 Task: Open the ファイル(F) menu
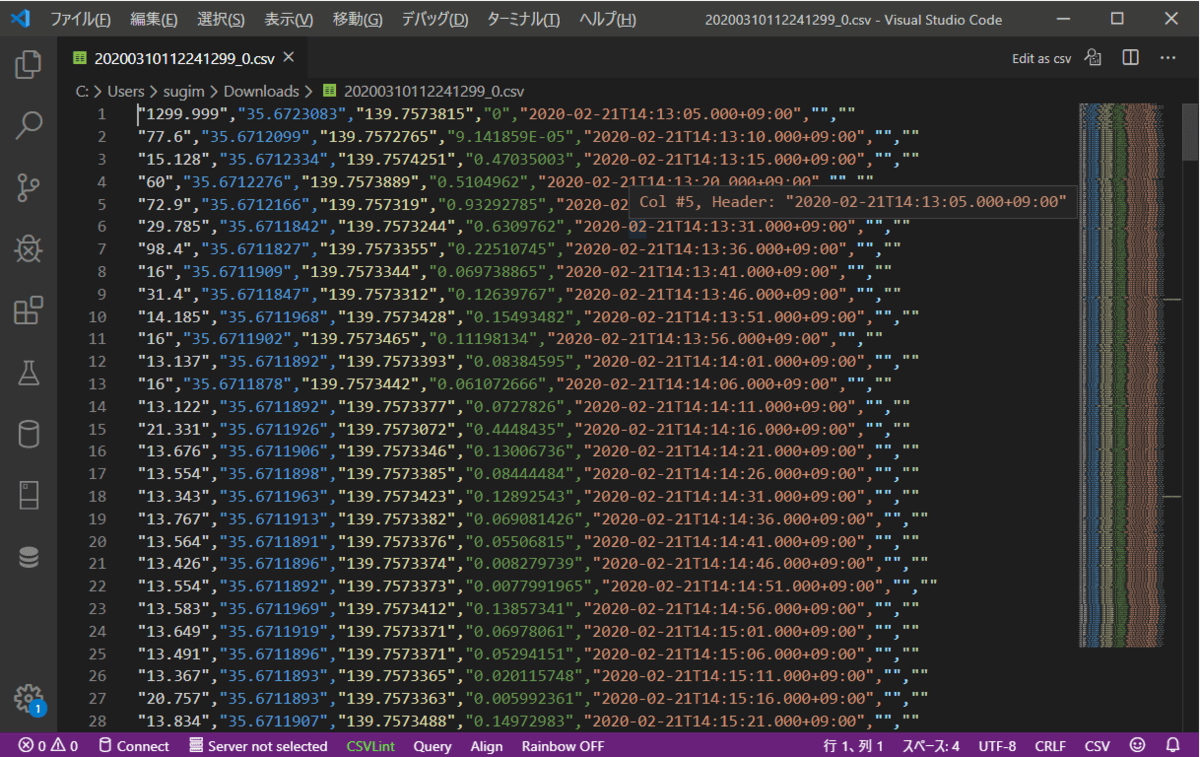pos(81,20)
